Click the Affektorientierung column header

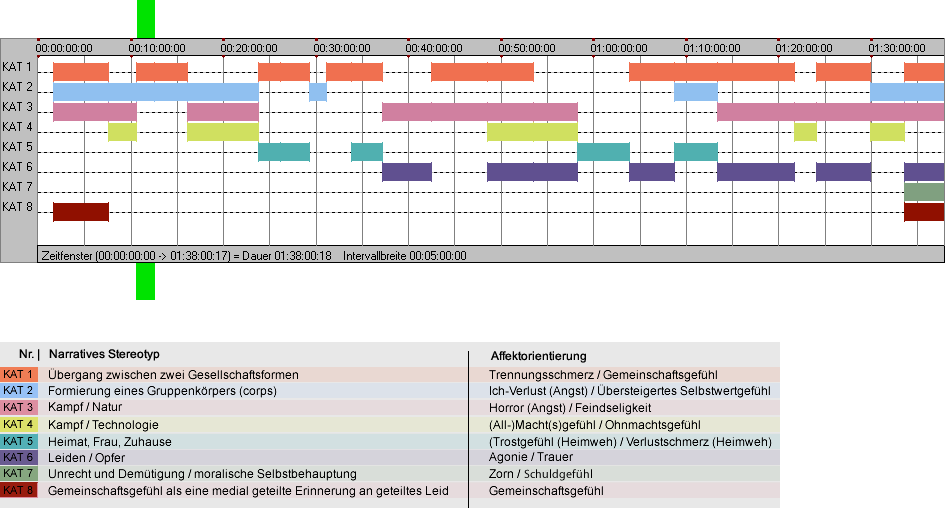point(538,356)
